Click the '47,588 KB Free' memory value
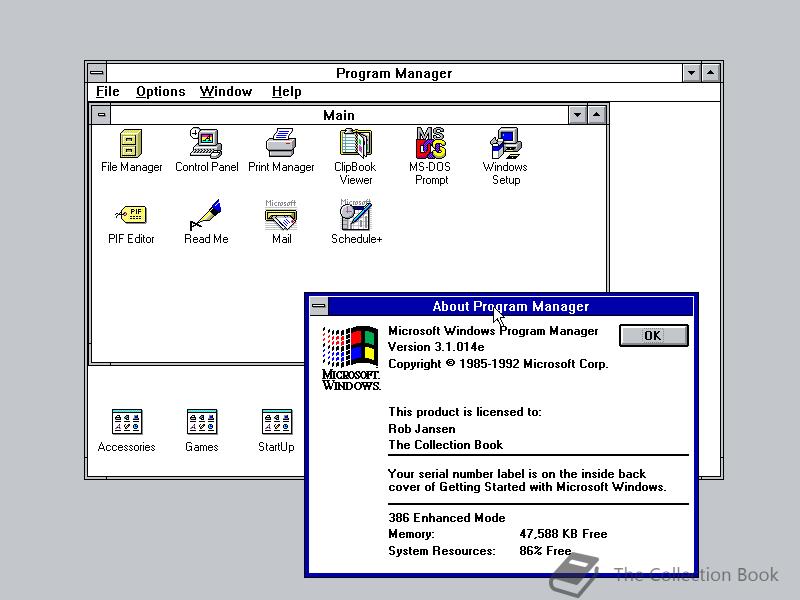Viewport: 800px width, 600px height. 563,534
